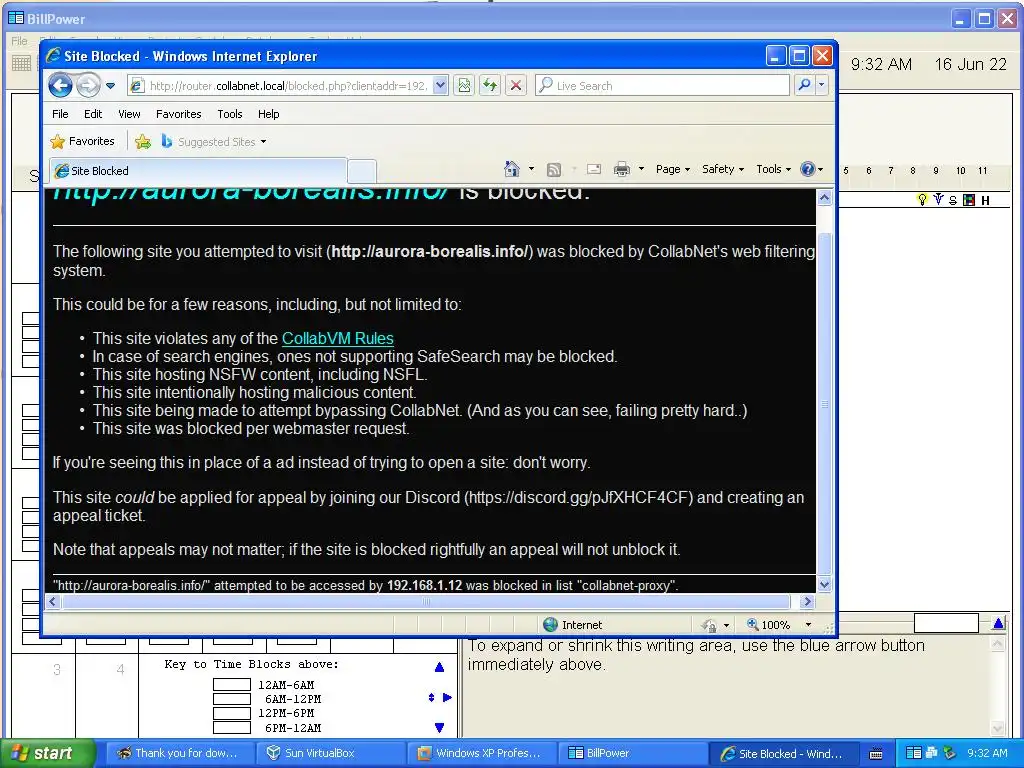Viewport: 1024px width, 768px height.
Task: Click blue up triangle beside time block key
Action: click(x=440, y=667)
